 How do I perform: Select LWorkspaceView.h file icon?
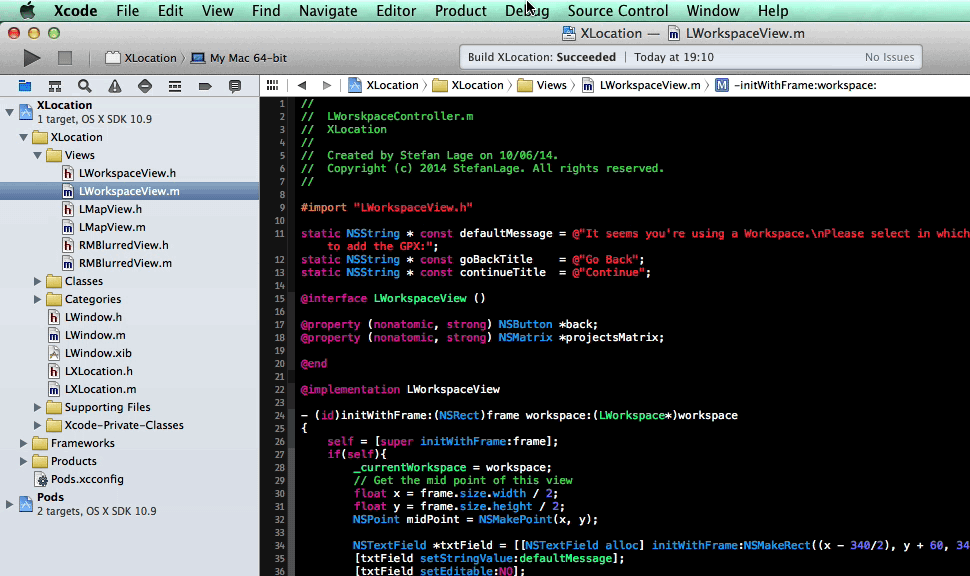68,173
